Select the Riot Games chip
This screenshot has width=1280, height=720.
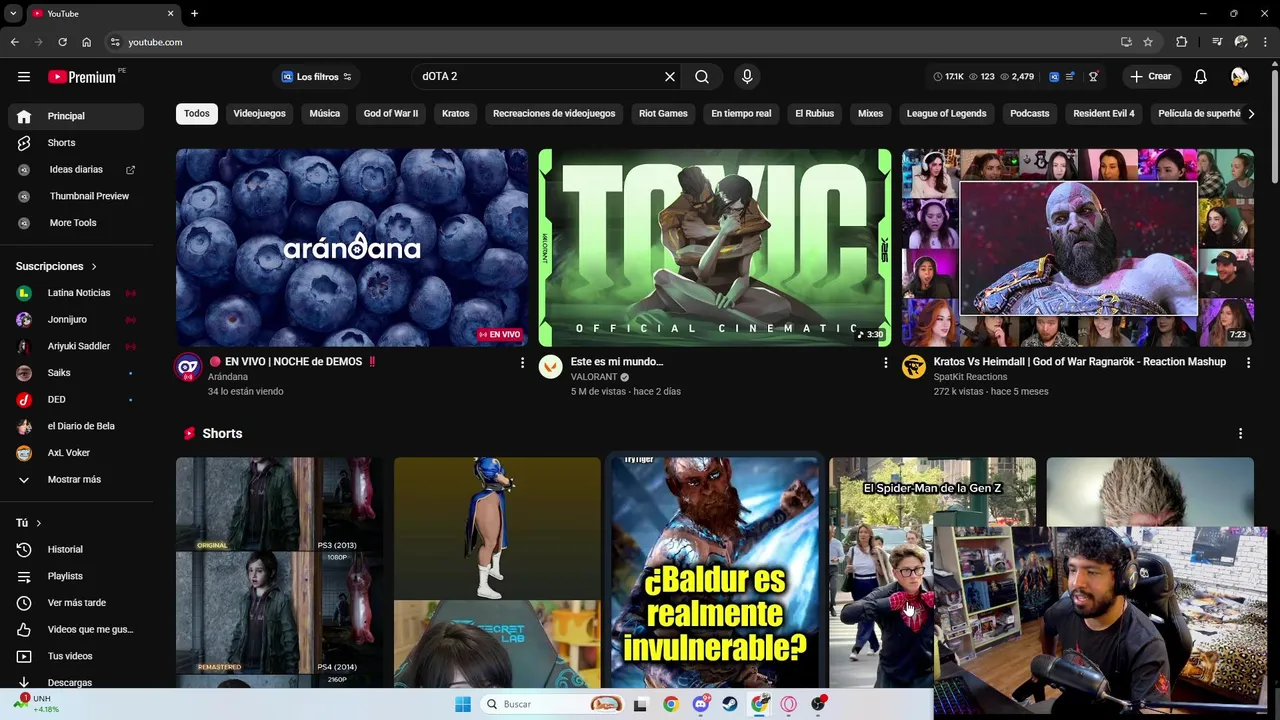pos(664,114)
